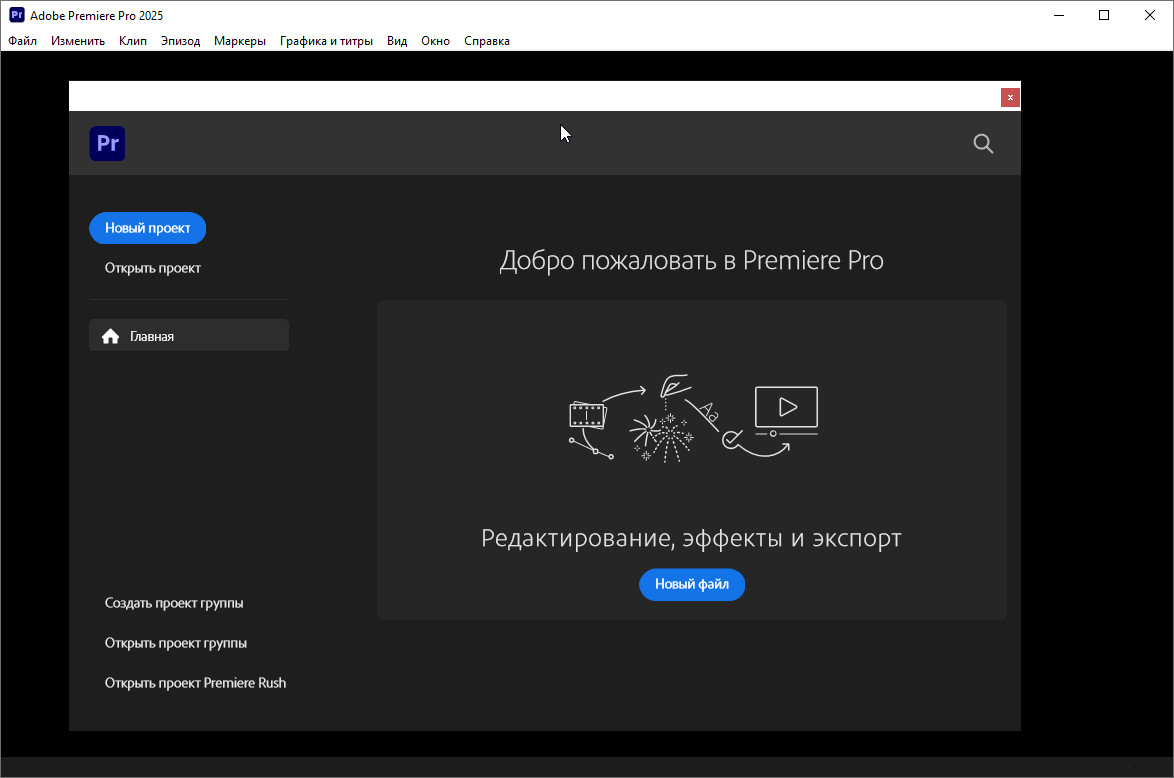
Task: Open the Вид menu
Action: [x=397, y=41]
